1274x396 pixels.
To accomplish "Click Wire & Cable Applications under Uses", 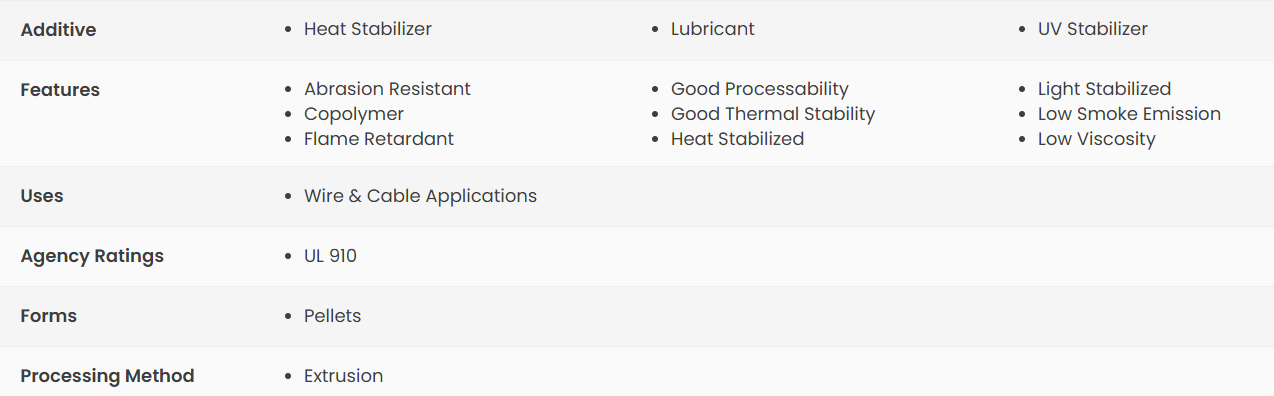I will tap(420, 196).
